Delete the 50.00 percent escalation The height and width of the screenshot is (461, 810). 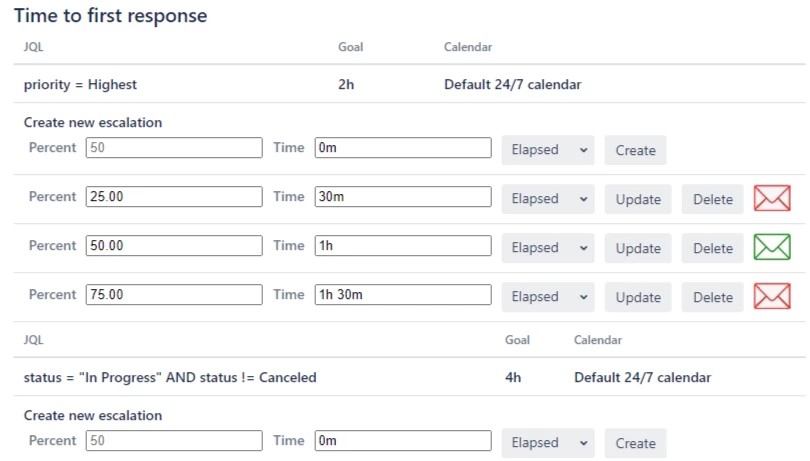click(712, 248)
